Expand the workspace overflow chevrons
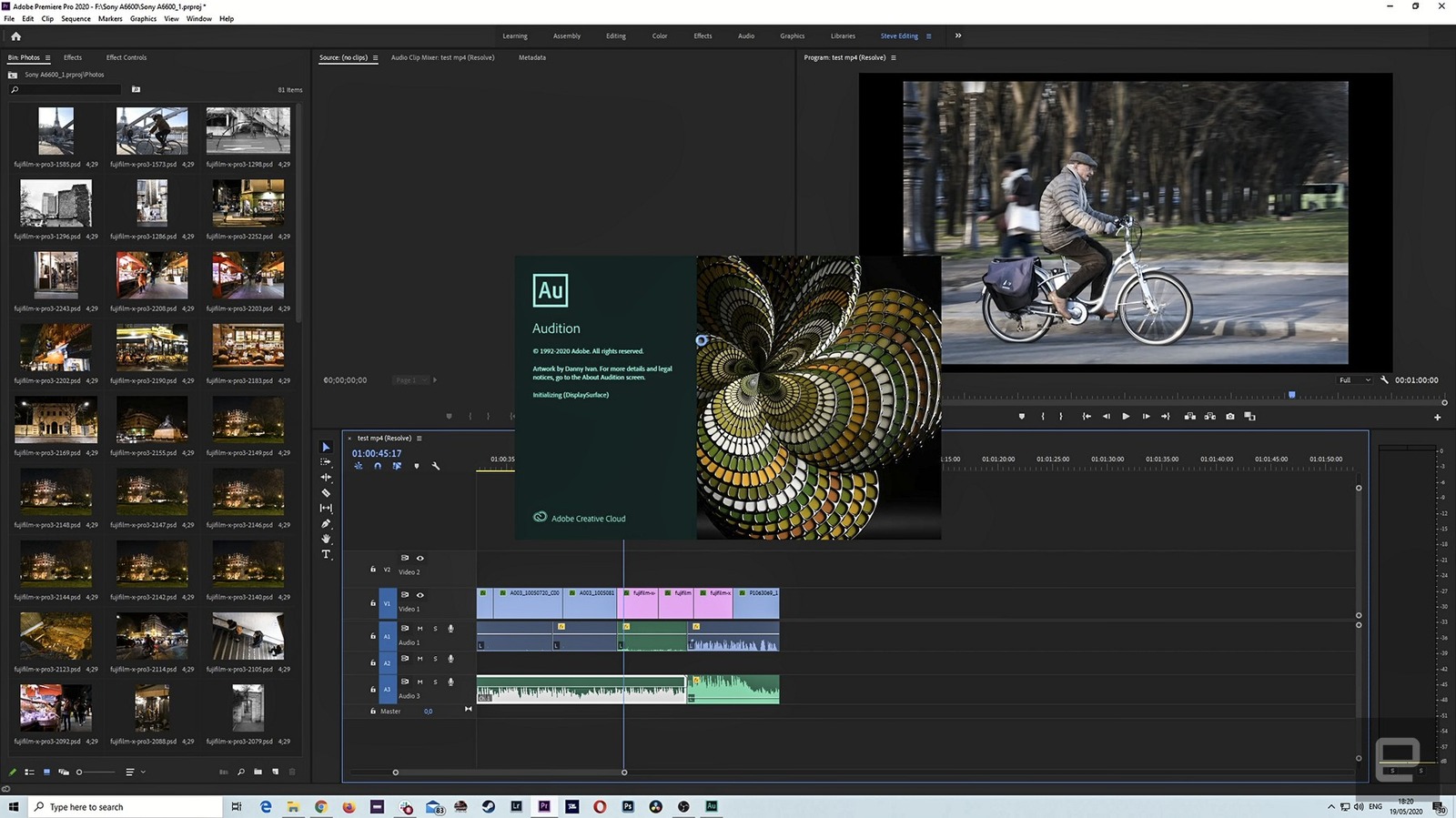 [958, 35]
